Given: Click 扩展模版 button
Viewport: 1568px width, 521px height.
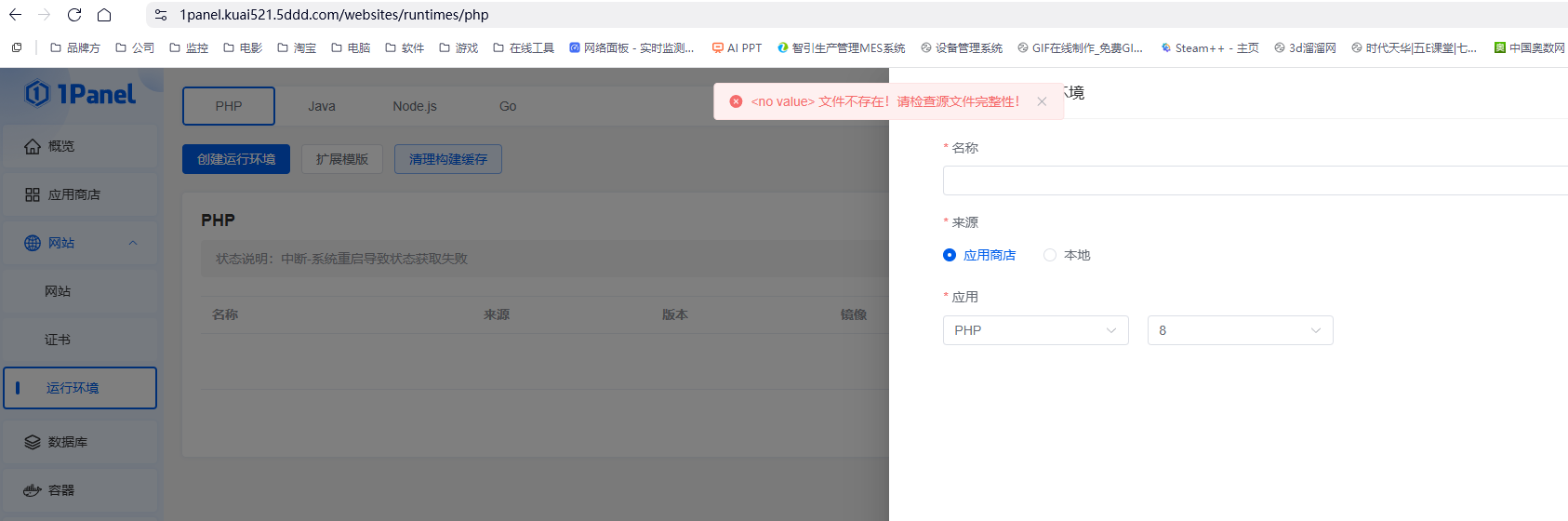Looking at the screenshot, I should pyautogui.click(x=342, y=159).
